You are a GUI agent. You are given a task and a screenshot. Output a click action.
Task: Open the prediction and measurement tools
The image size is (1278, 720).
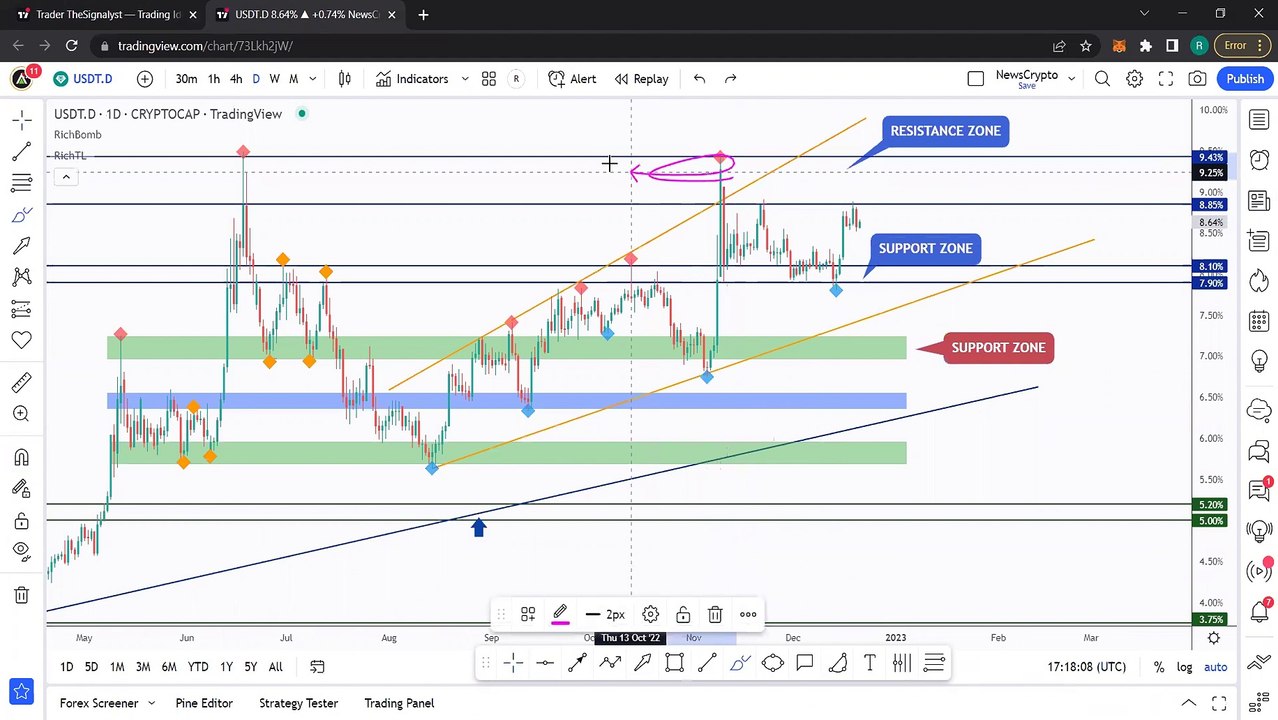pos(21,309)
